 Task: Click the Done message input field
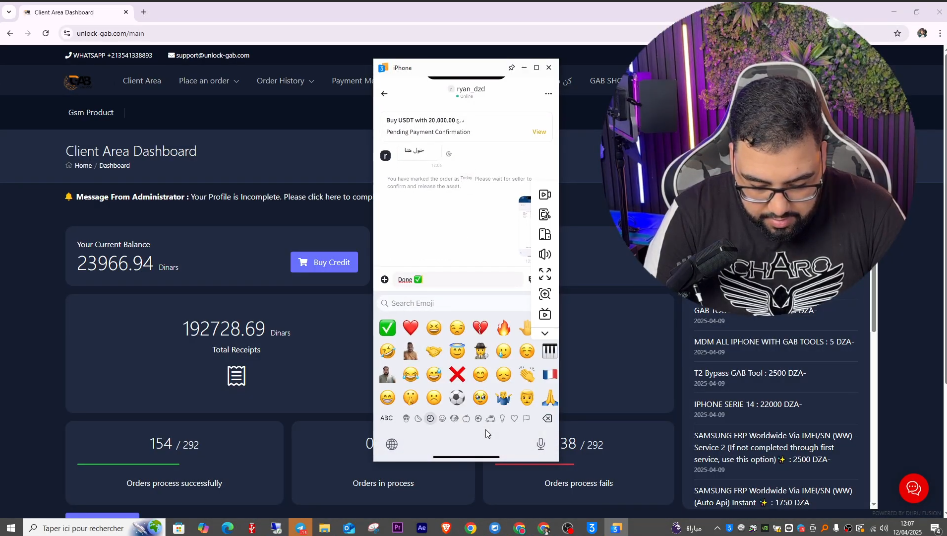458,279
